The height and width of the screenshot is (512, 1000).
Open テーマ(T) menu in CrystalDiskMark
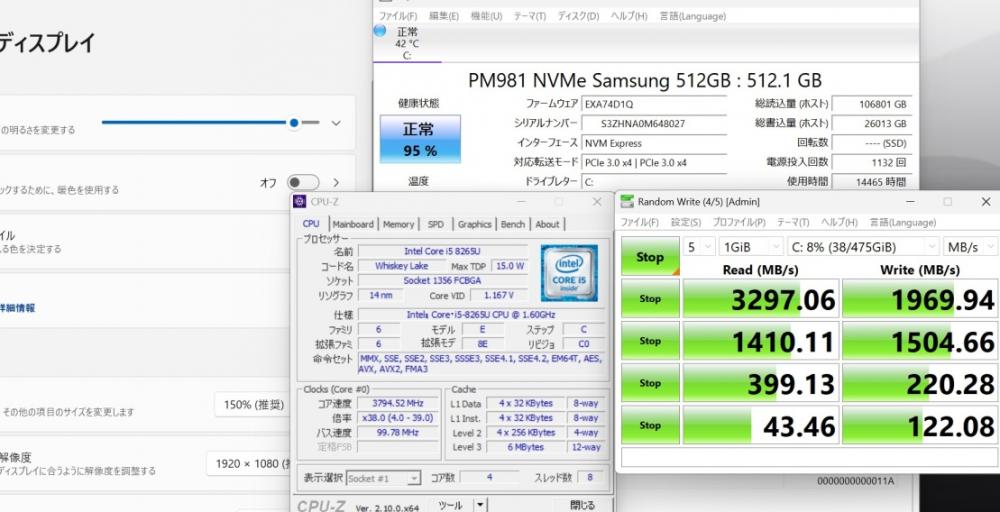tap(793, 223)
